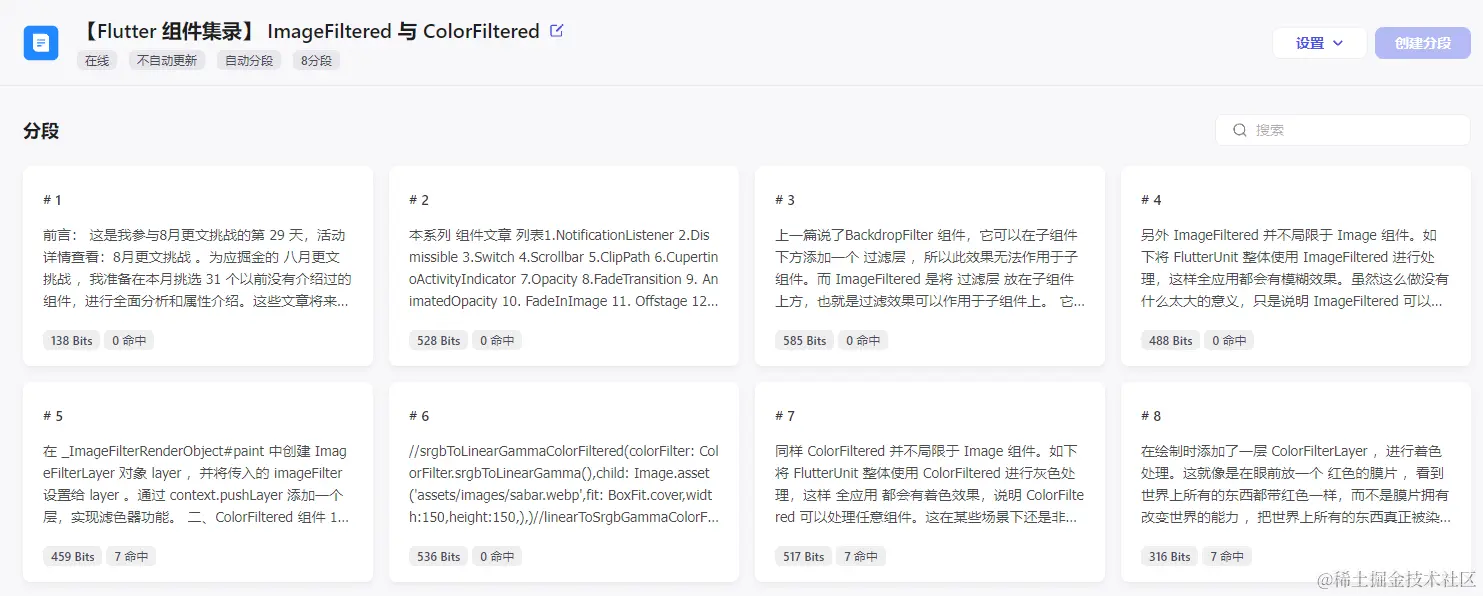Image resolution: width=1483 pixels, height=596 pixels.
Task: Click the 不自动更新 tag
Action: [167, 60]
